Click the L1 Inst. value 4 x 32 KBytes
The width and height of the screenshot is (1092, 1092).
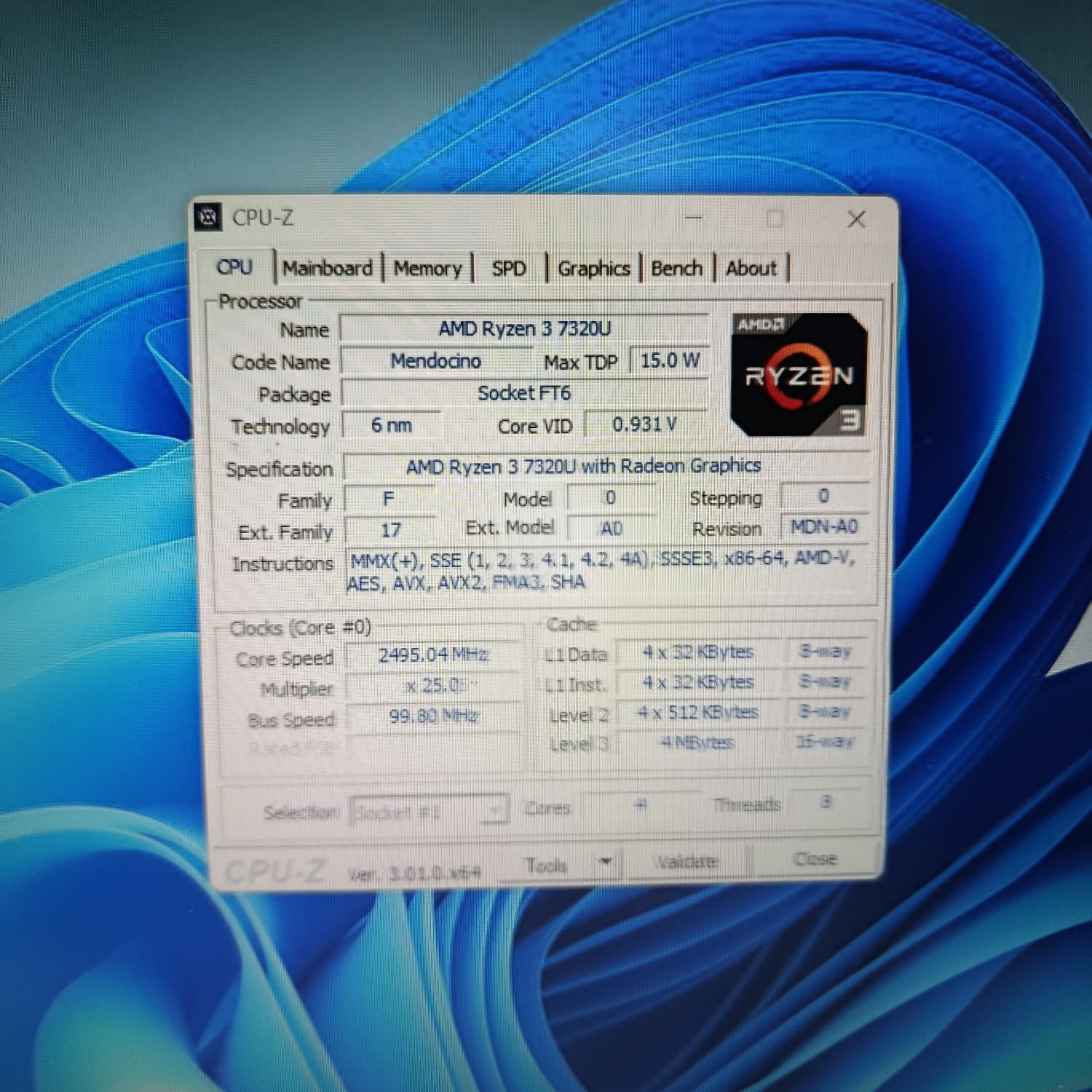coord(697,683)
